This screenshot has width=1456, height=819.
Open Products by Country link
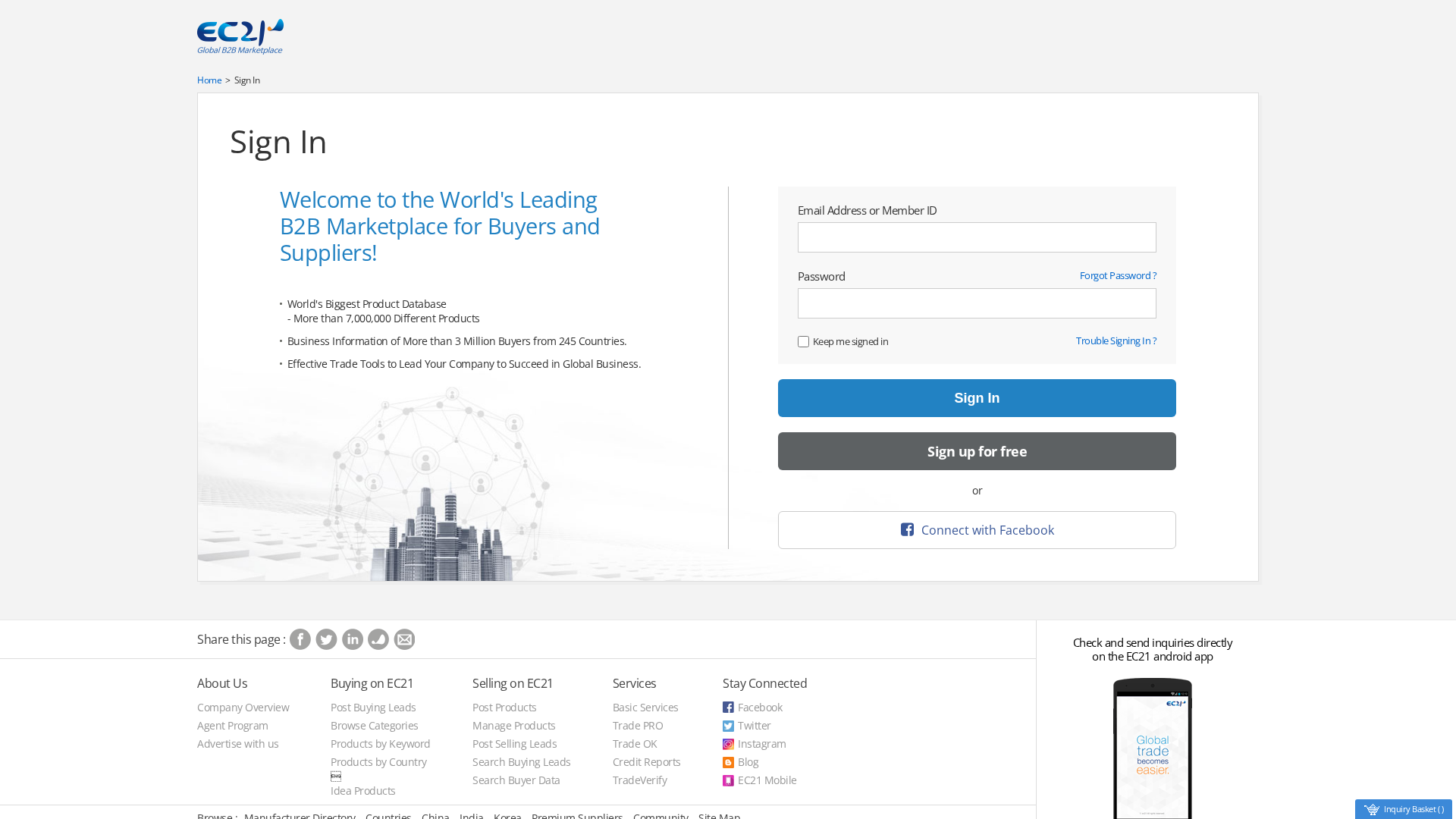click(378, 762)
